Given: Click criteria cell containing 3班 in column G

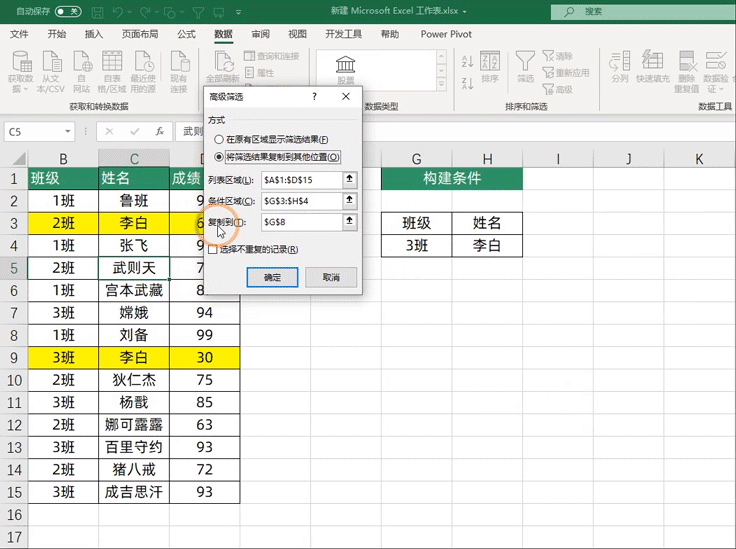Looking at the screenshot, I should (416, 245).
